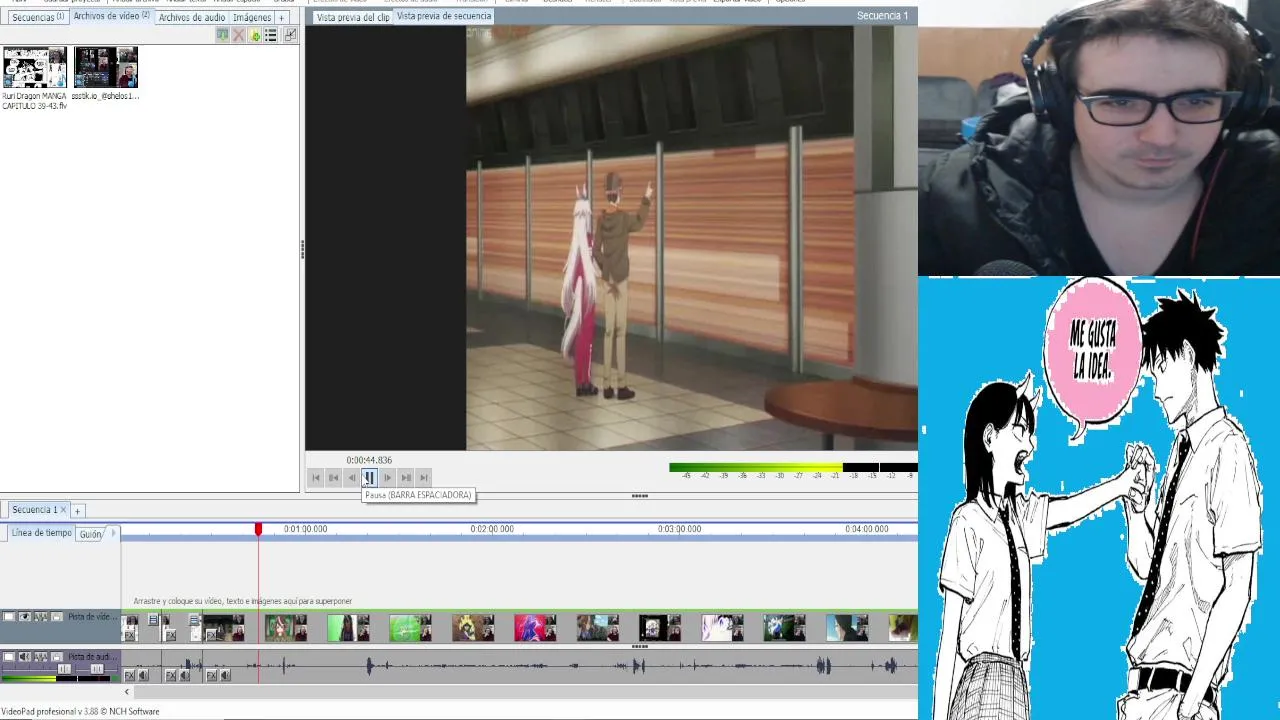Step back one frame
This screenshot has height=720, width=1280.
(x=352, y=478)
